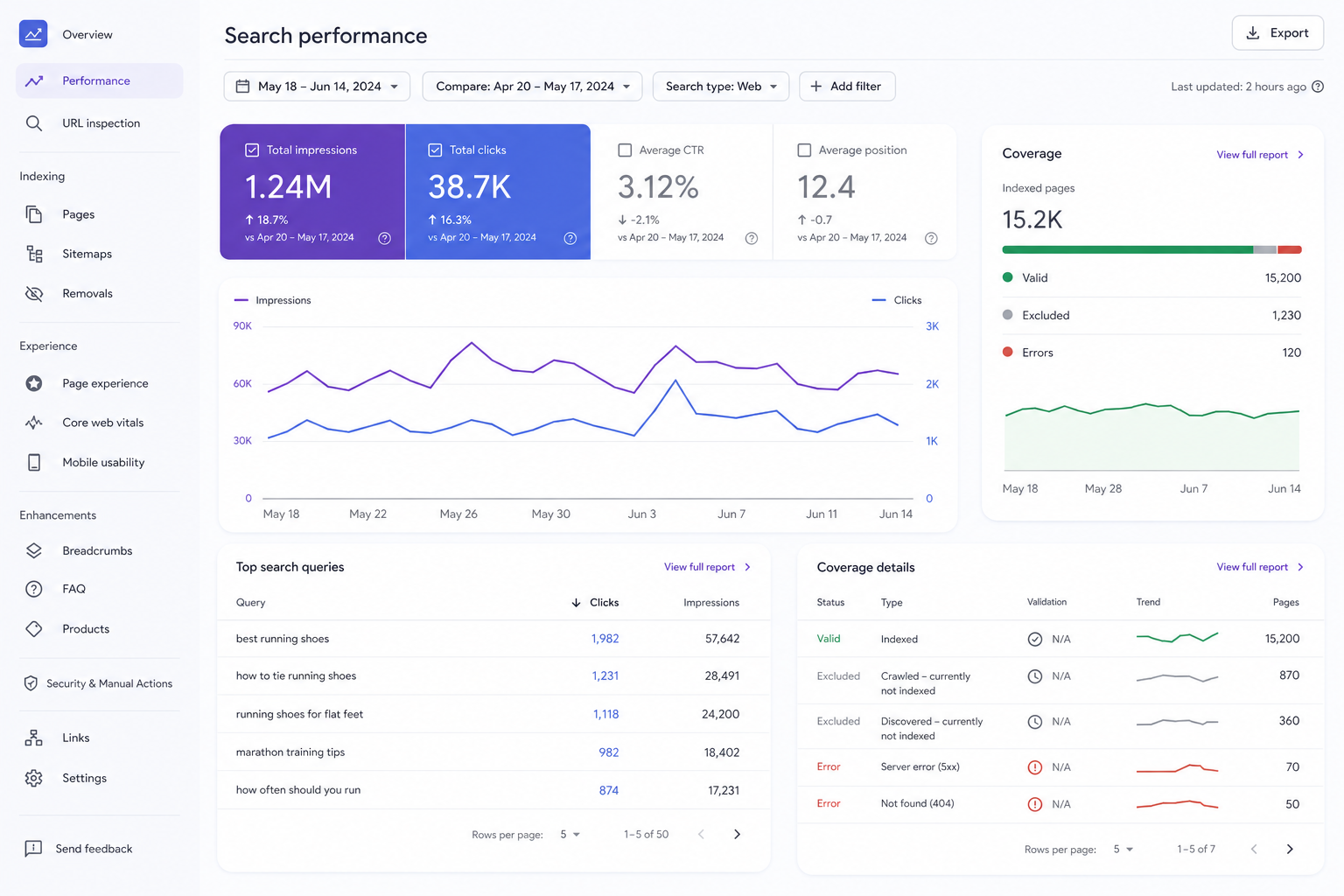The image size is (1344, 896).
Task: Click the Removals crossed-eye icon
Action: tap(34, 293)
